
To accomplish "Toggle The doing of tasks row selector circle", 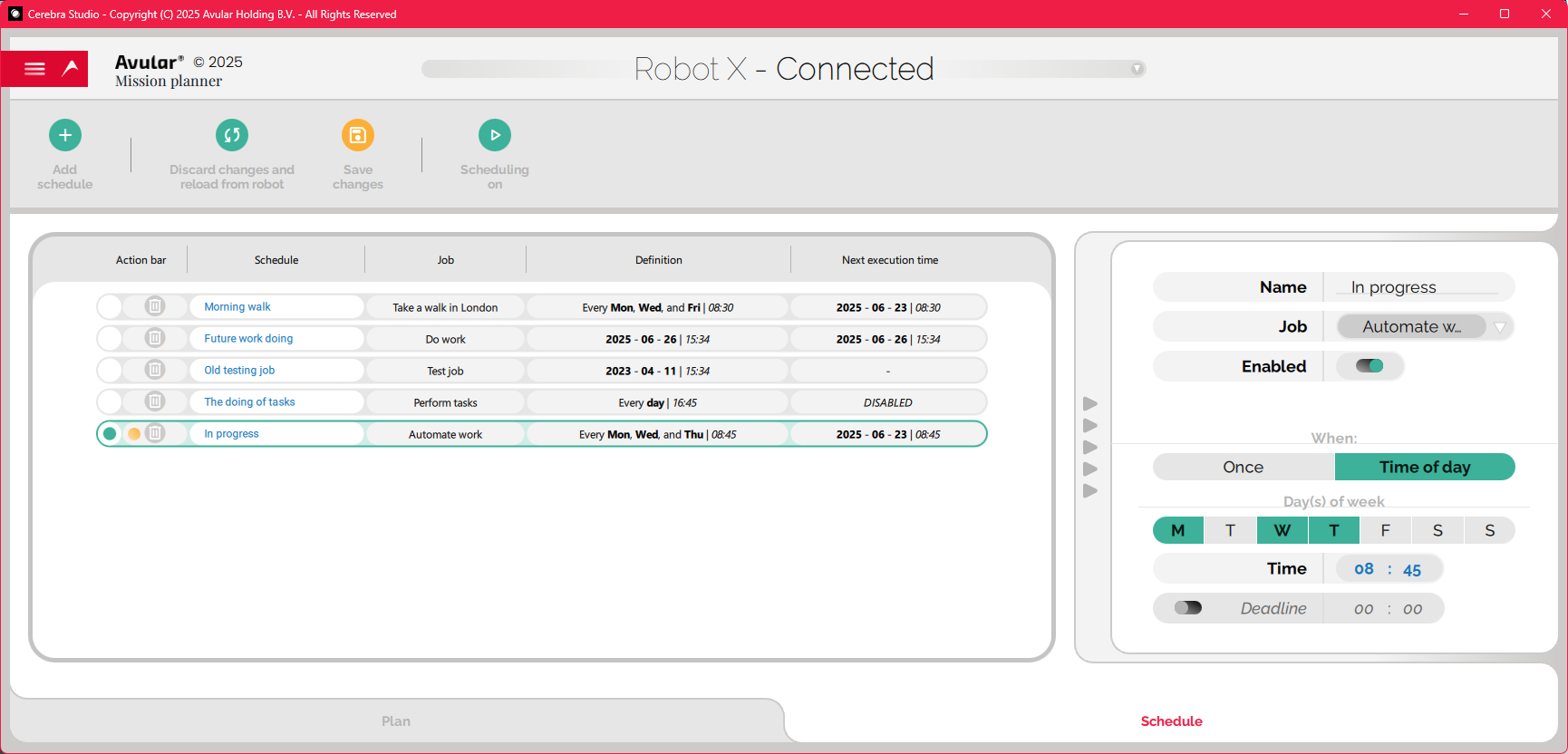I will click(110, 401).
